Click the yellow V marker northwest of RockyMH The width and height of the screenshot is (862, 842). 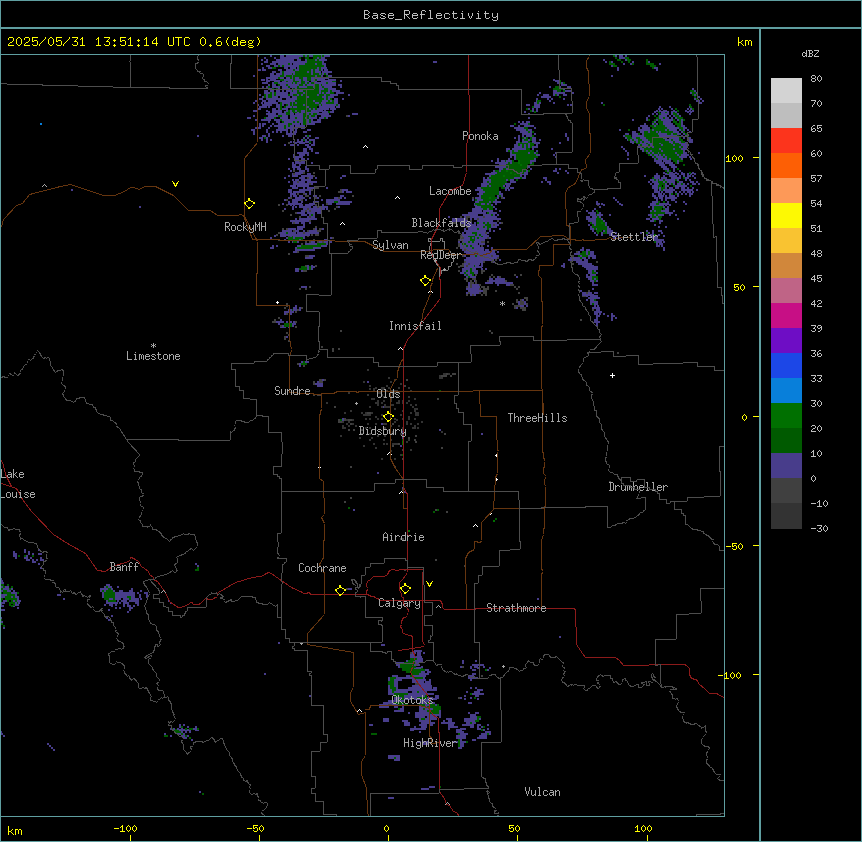click(x=175, y=184)
